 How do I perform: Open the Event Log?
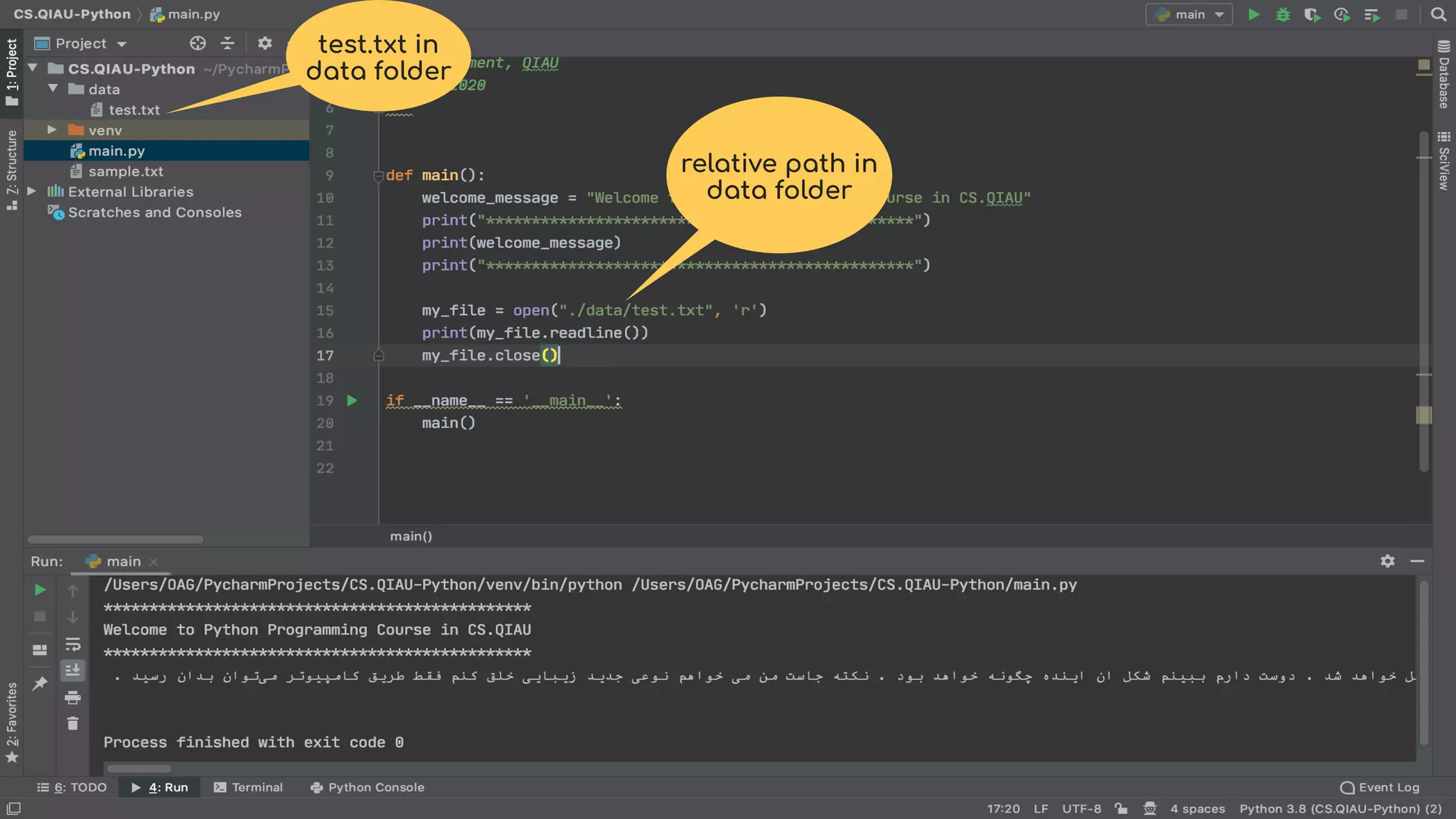click(x=1380, y=787)
